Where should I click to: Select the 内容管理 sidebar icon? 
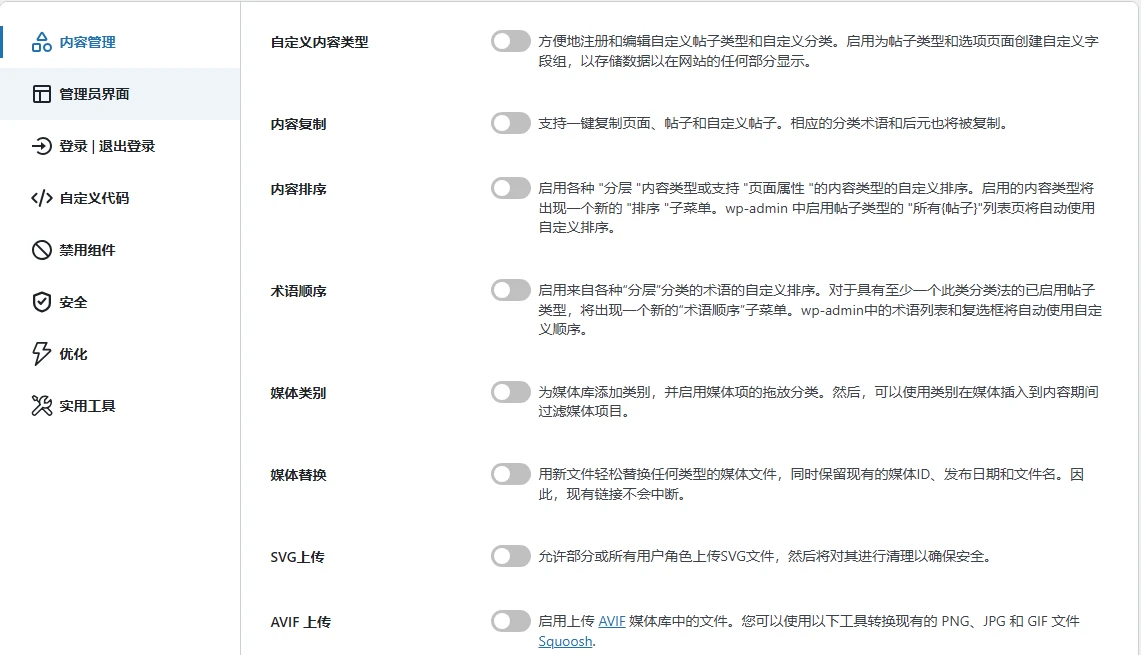click(41, 41)
